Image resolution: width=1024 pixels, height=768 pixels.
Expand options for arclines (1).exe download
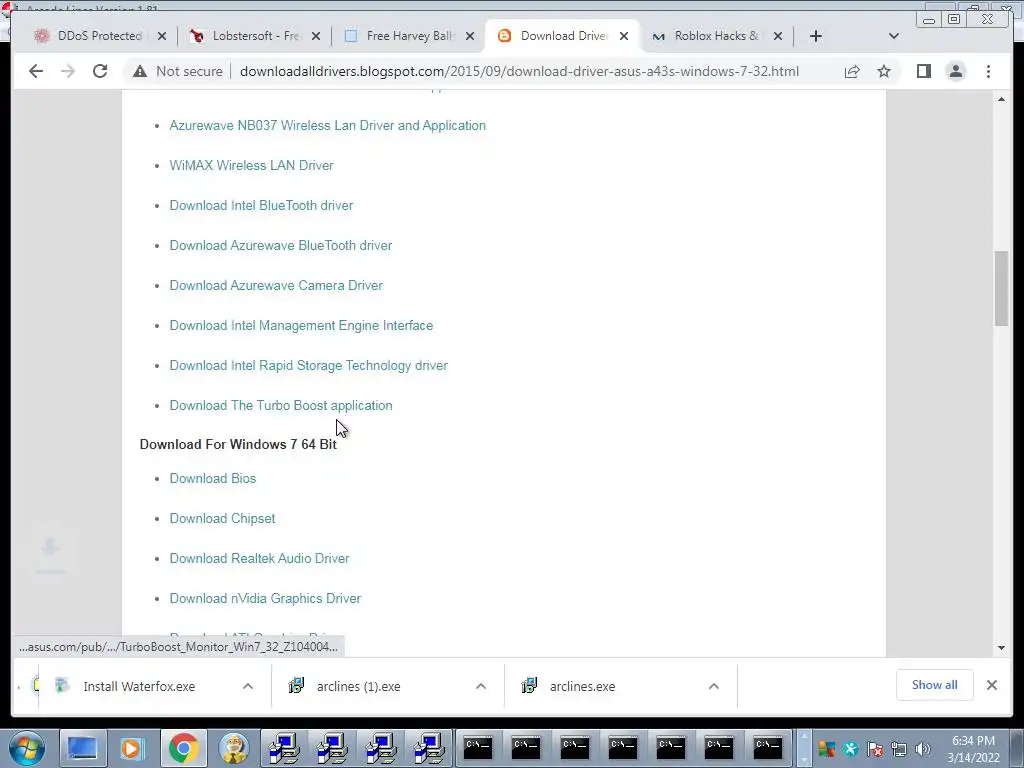(x=481, y=686)
